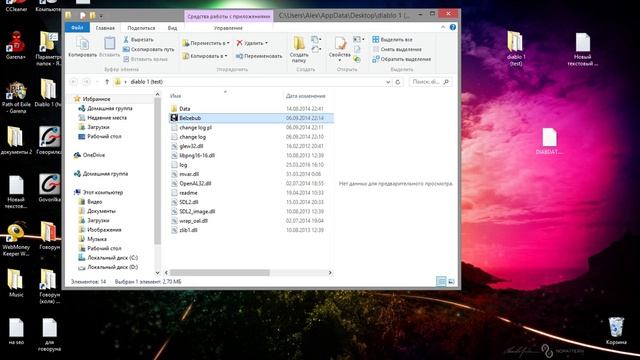Click Снять выделение (Select none) in ribbon
The height and width of the screenshot is (360, 640).
[397, 49]
